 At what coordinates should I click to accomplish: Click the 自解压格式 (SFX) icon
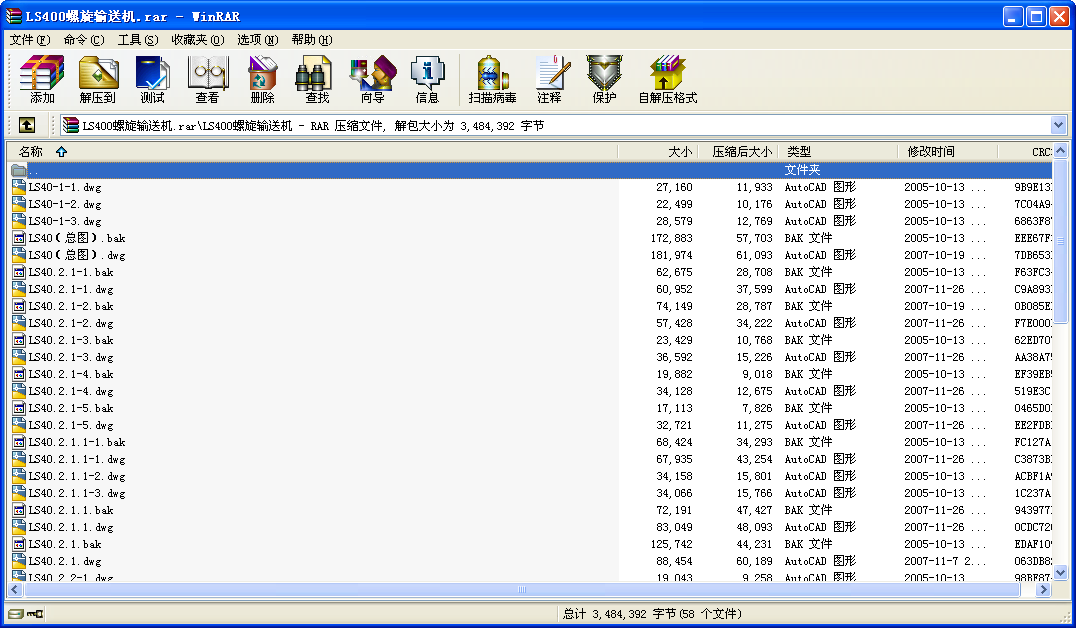[x=667, y=80]
